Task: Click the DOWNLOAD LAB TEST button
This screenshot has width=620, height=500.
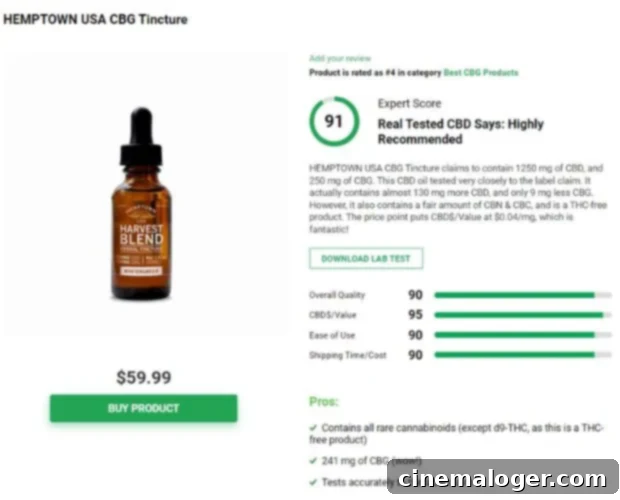Action: (366, 258)
